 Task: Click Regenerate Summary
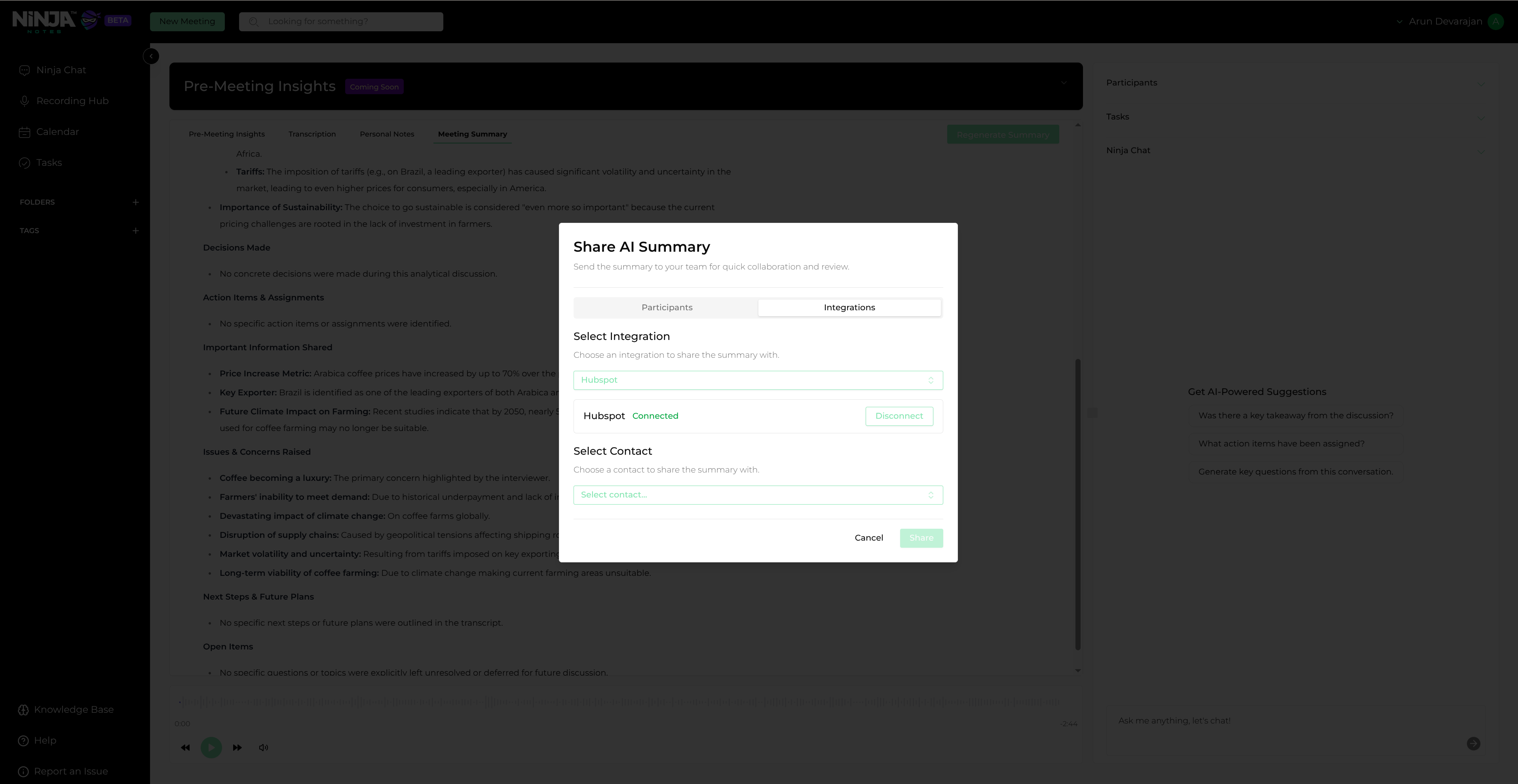tap(1002, 135)
